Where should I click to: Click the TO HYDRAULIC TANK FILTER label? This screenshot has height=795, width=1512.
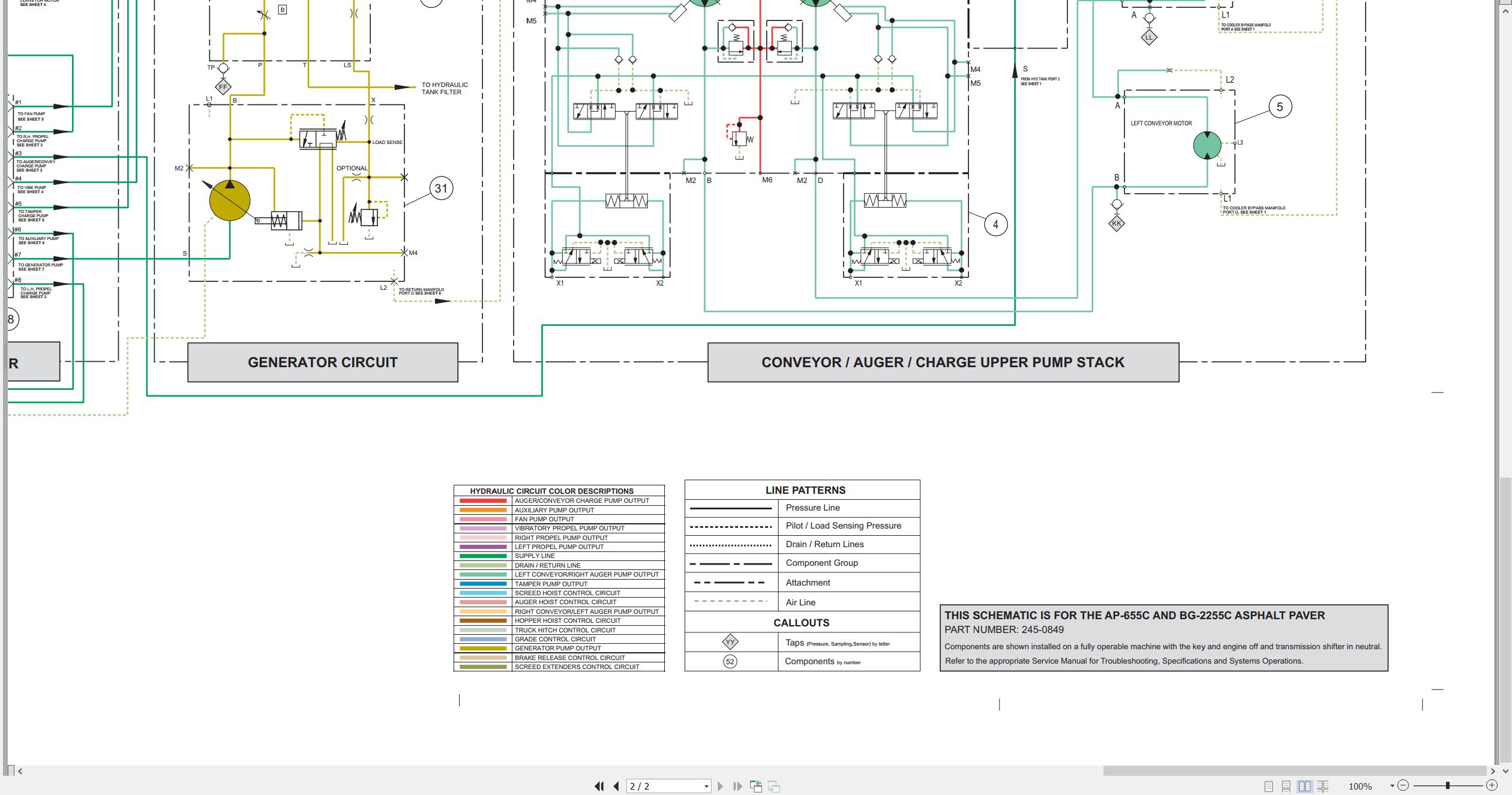tap(445, 88)
